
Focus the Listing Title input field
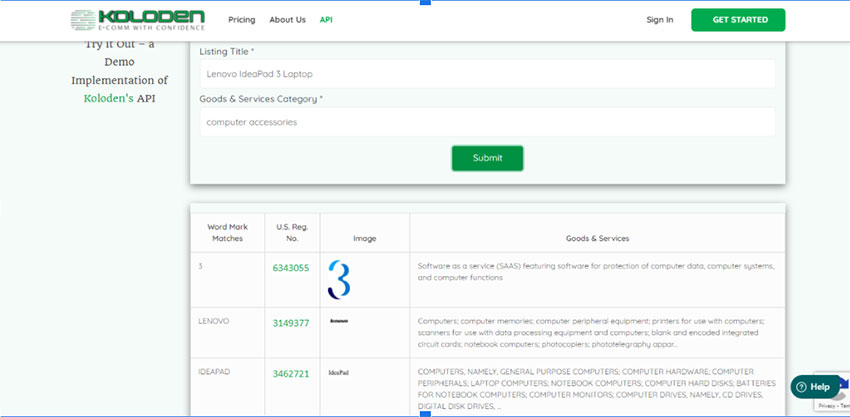[x=487, y=74]
